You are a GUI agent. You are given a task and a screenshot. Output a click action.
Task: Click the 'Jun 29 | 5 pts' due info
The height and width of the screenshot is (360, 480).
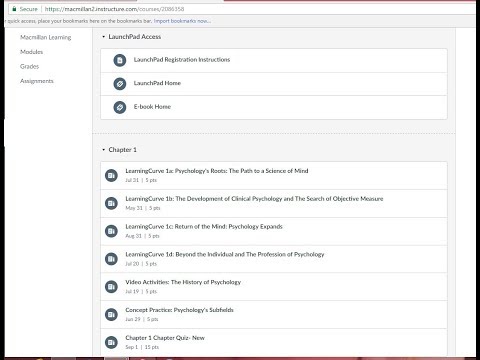[142, 319]
